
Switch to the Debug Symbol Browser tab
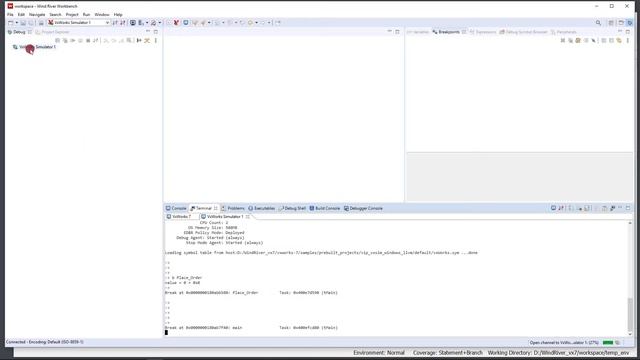point(523,32)
